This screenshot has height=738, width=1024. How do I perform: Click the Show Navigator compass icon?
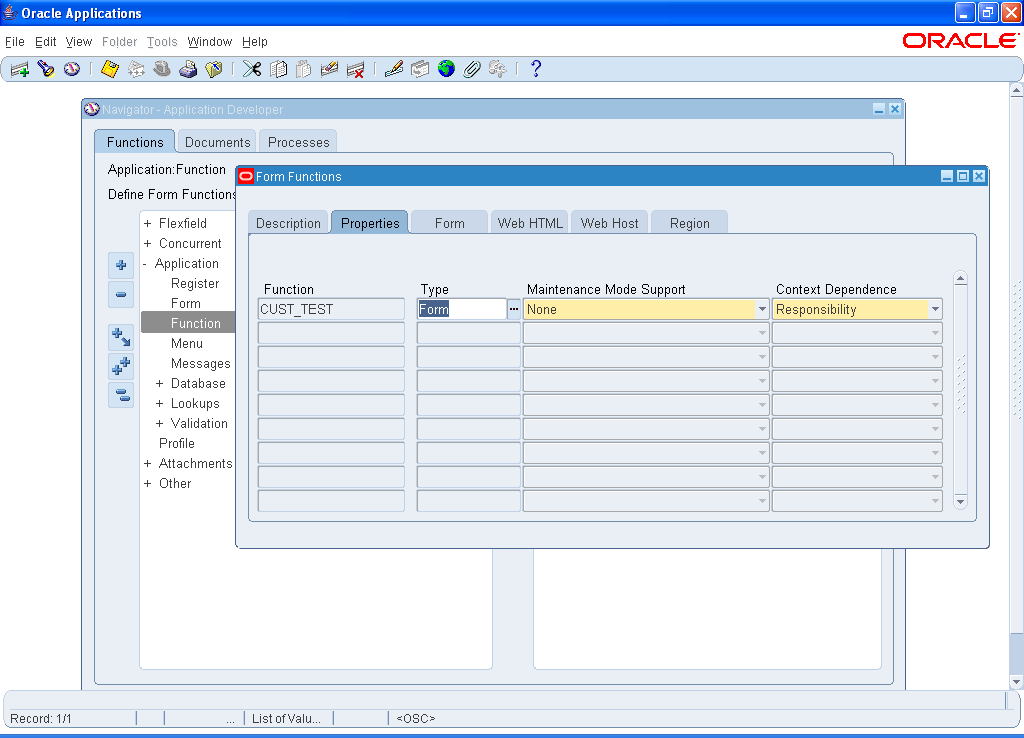[x=72, y=69]
